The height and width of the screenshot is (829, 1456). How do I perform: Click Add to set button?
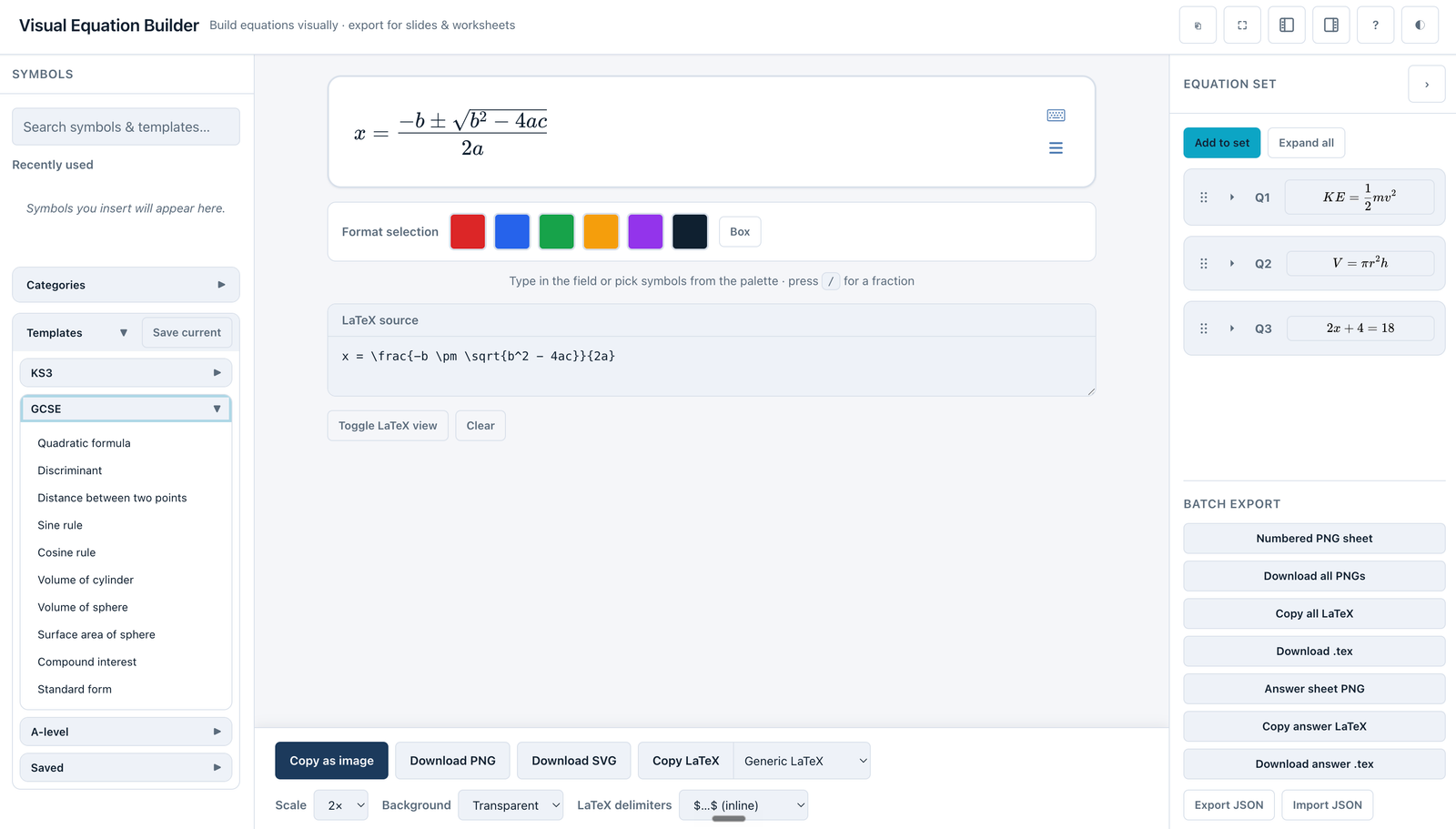pyautogui.click(x=1222, y=143)
